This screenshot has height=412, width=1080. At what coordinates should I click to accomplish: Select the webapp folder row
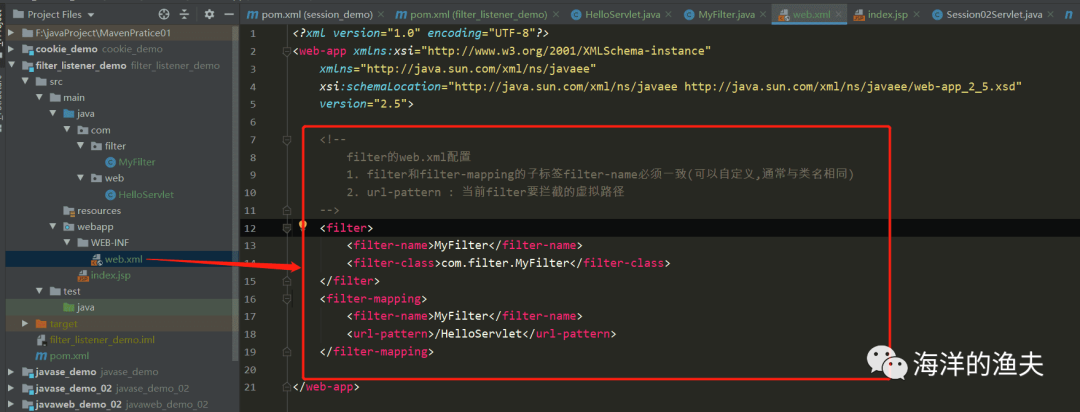tap(118, 227)
